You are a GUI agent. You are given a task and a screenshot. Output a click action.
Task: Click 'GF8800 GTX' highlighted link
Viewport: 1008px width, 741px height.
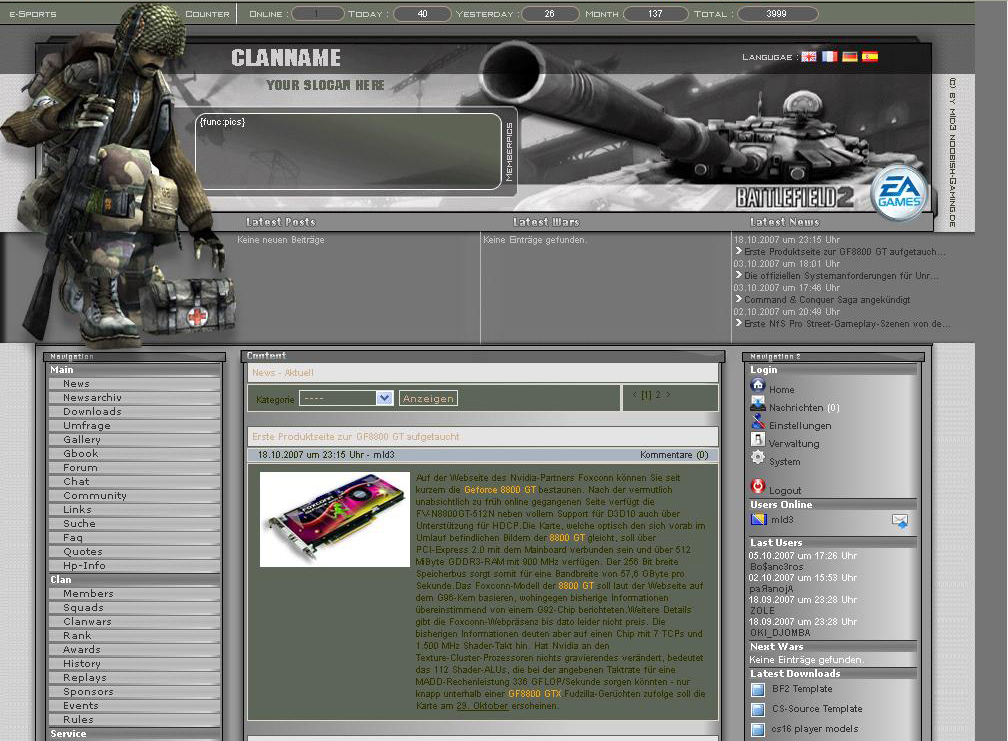coord(535,694)
